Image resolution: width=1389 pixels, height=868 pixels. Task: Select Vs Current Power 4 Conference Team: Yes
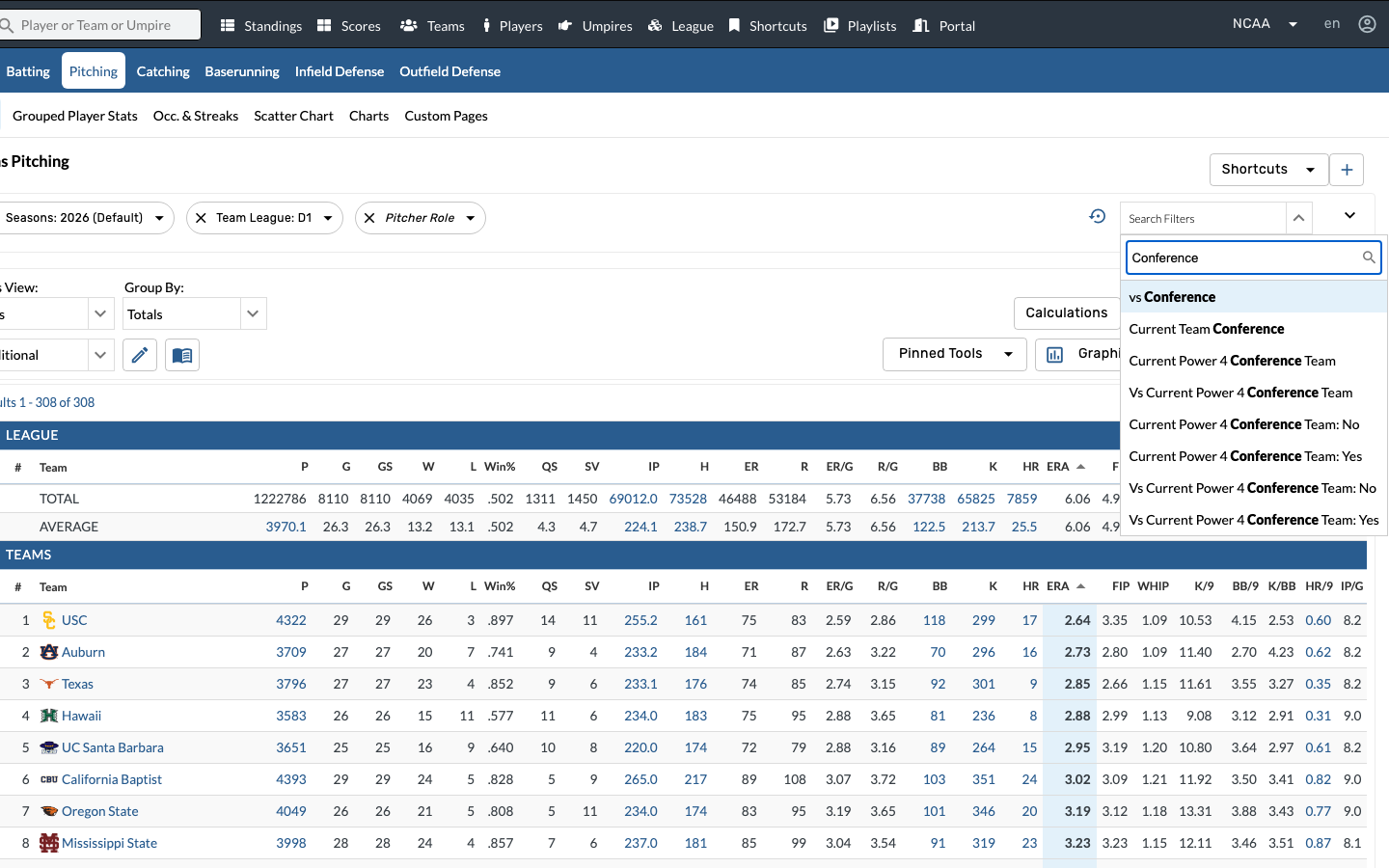coord(1254,520)
